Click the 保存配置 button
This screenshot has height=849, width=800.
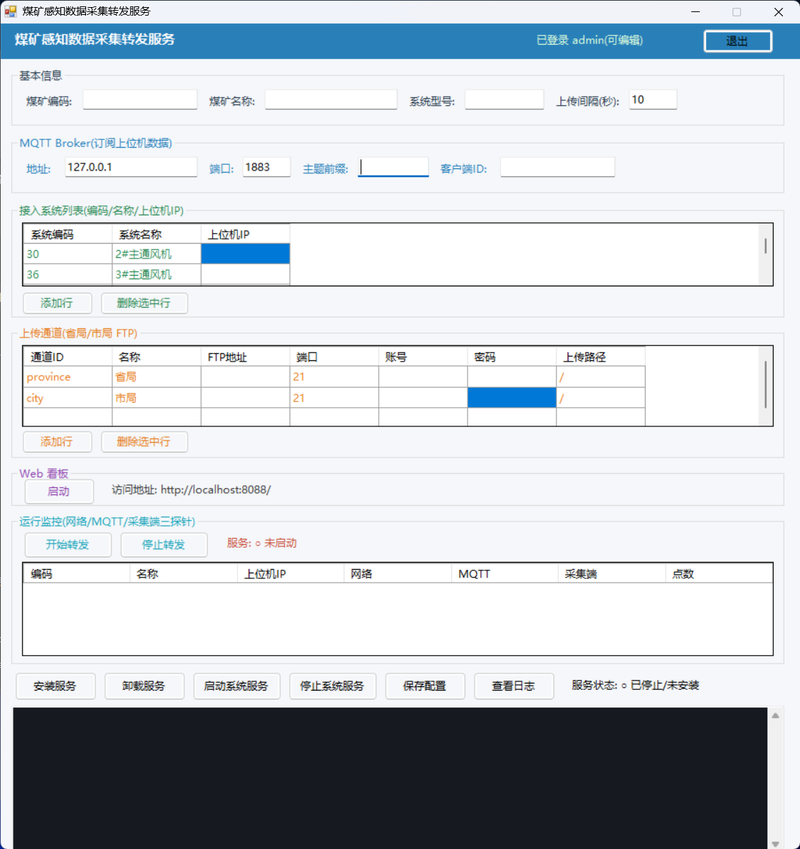[x=425, y=686]
